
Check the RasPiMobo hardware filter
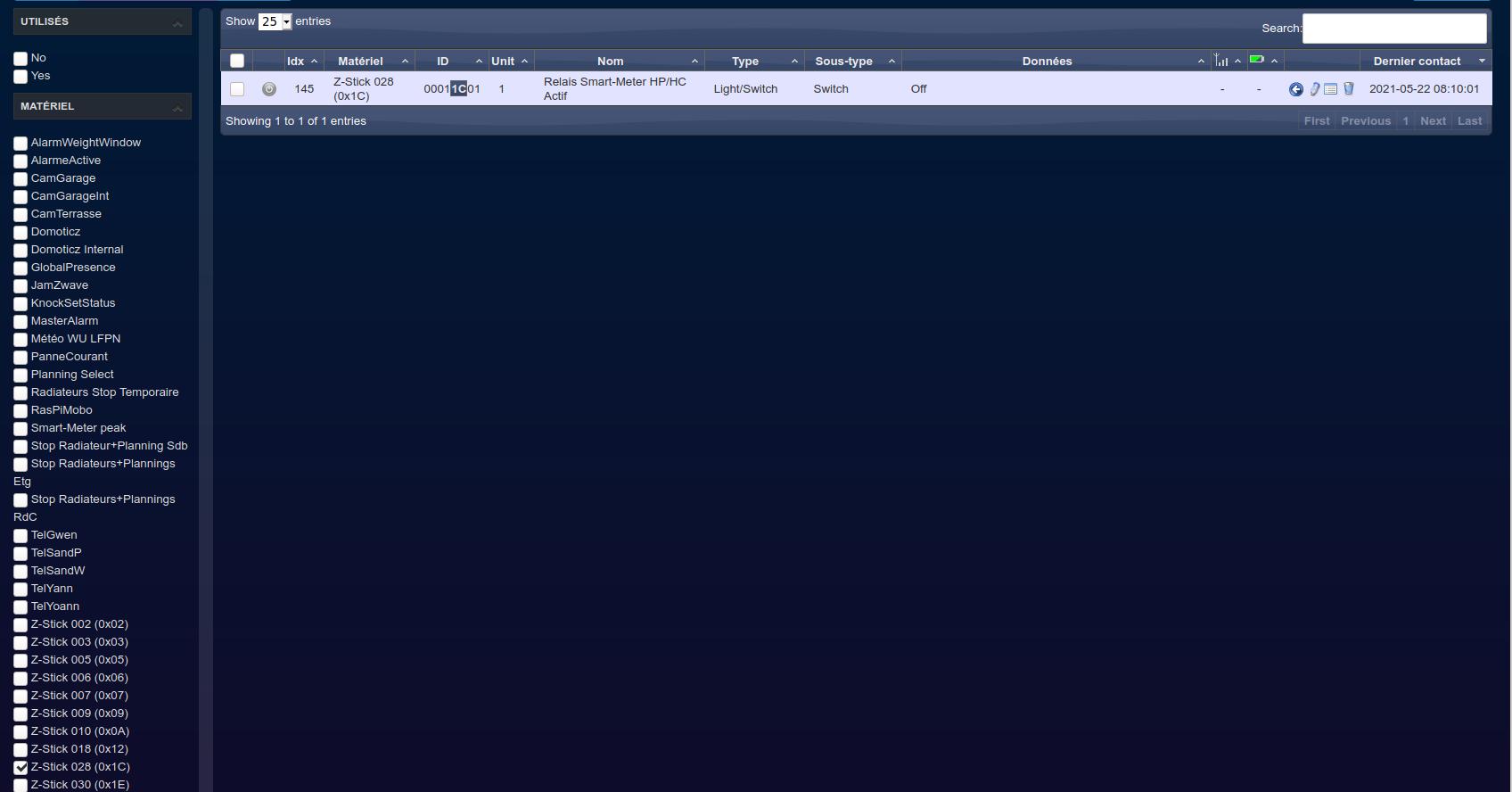(x=21, y=411)
